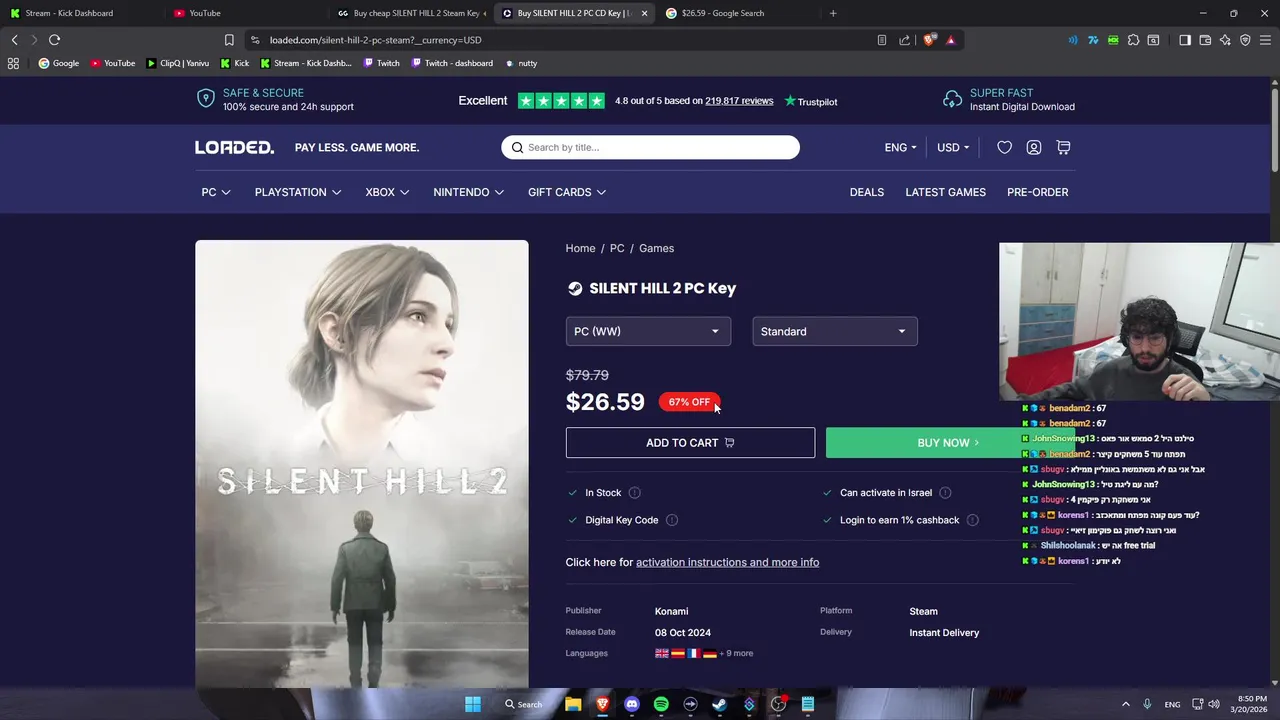Open Spotify from the taskbar
This screenshot has width=1280, height=720.
(x=661, y=704)
